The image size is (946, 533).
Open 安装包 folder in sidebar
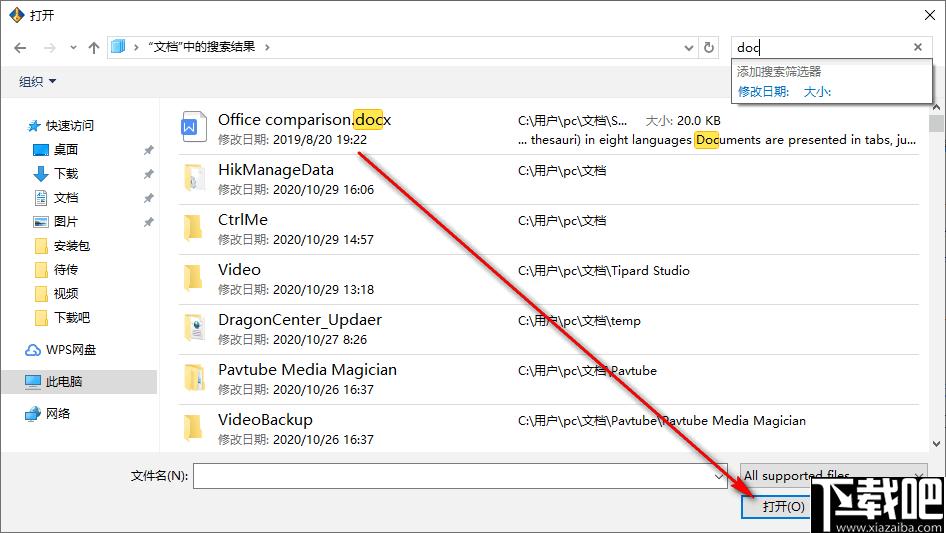tap(62, 246)
